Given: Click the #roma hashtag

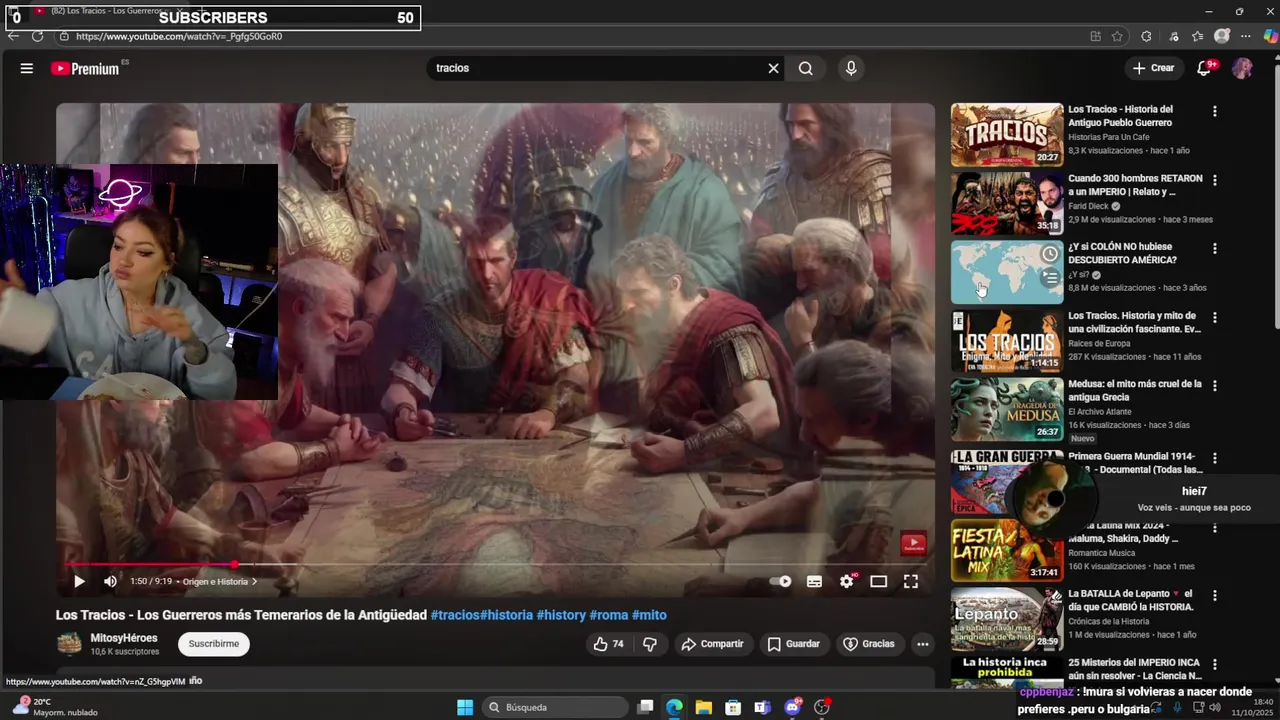Looking at the screenshot, I should point(608,615).
